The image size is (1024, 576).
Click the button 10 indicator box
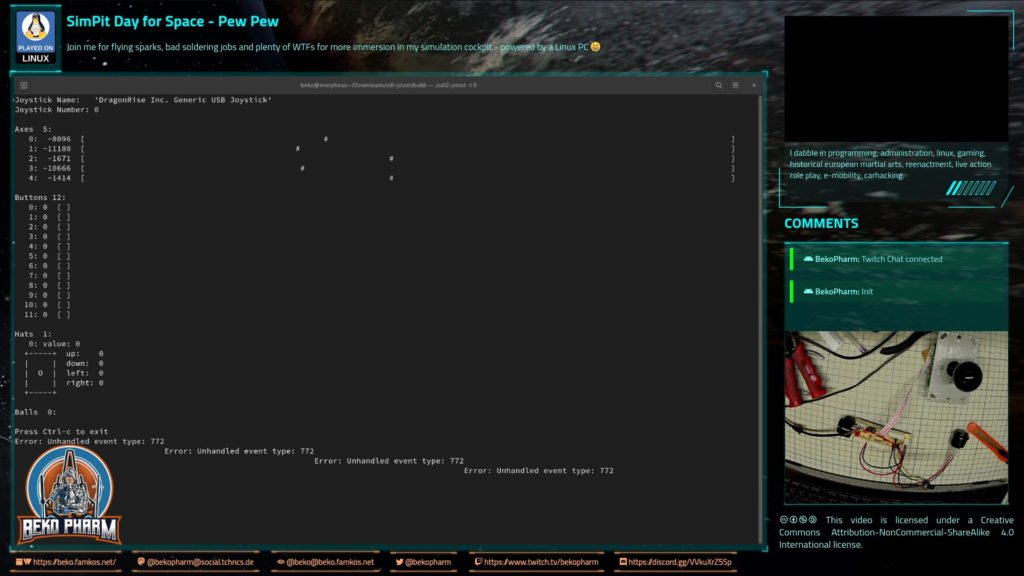coord(63,305)
